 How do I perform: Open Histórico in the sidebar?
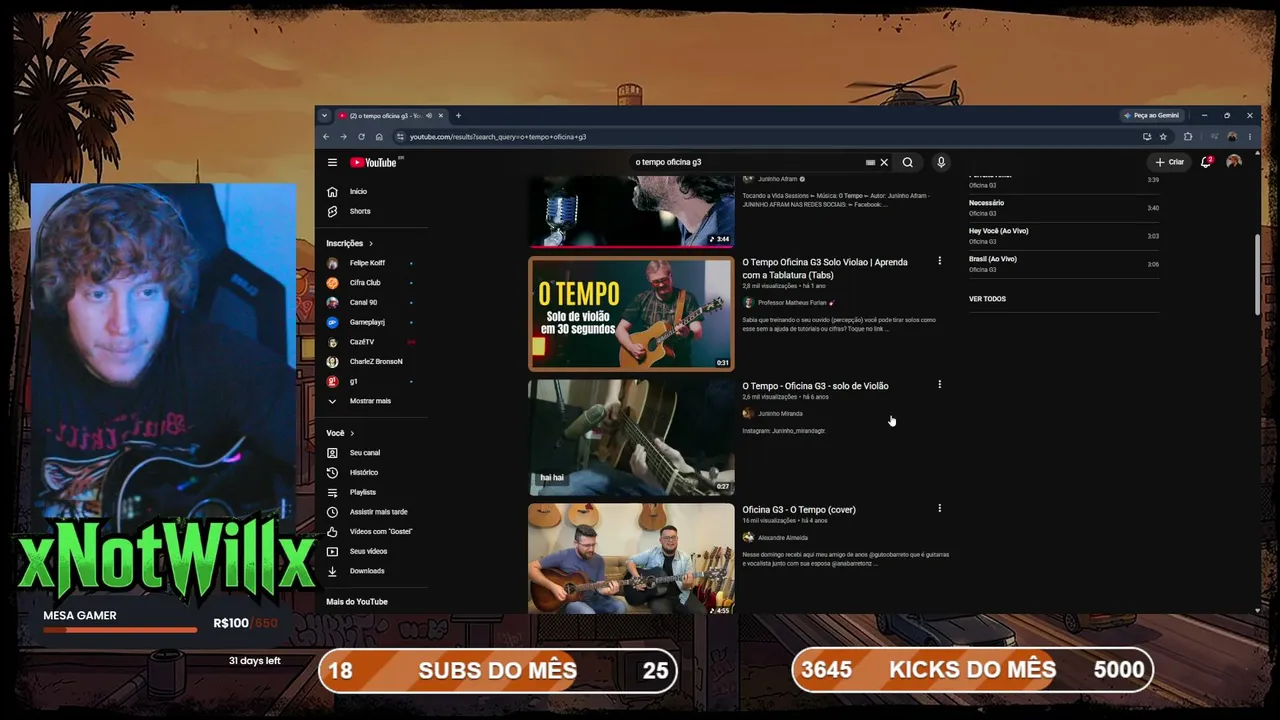point(364,472)
